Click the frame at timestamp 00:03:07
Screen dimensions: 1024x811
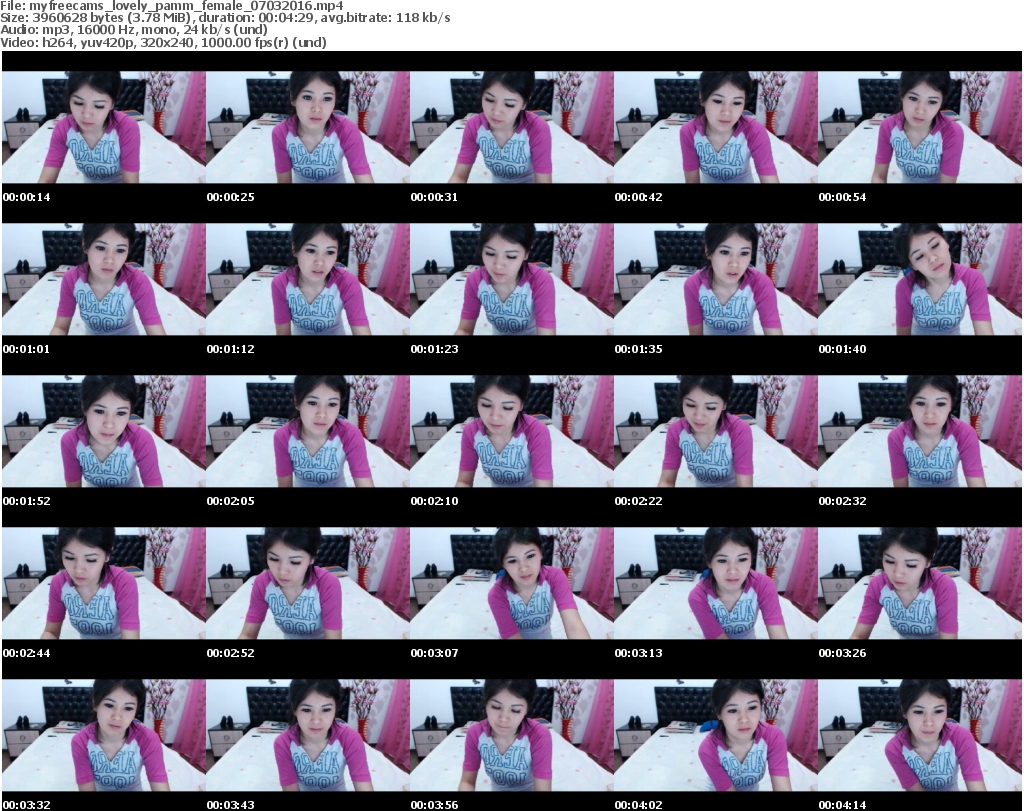pos(511,583)
